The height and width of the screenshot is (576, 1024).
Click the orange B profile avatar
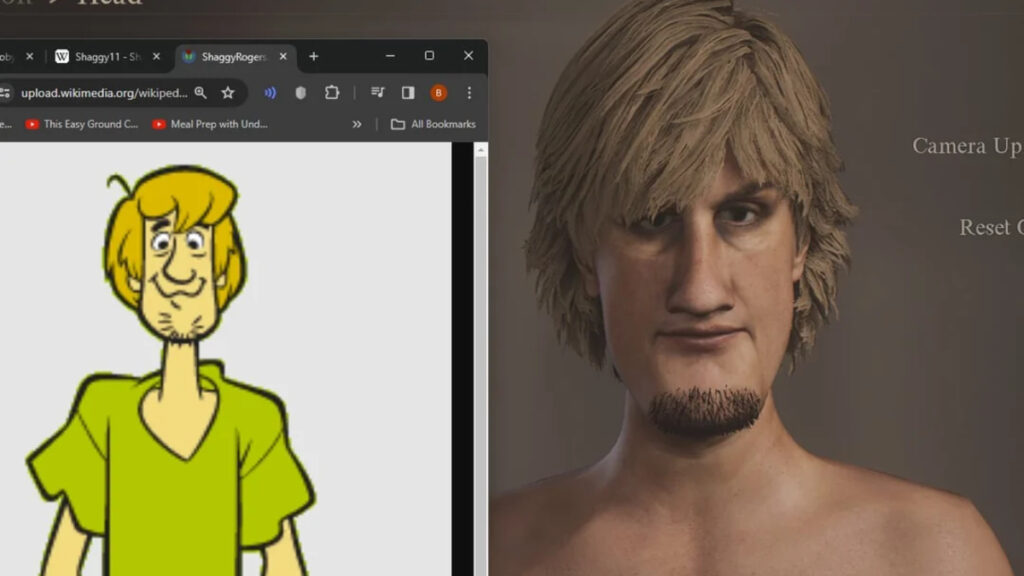(x=439, y=93)
